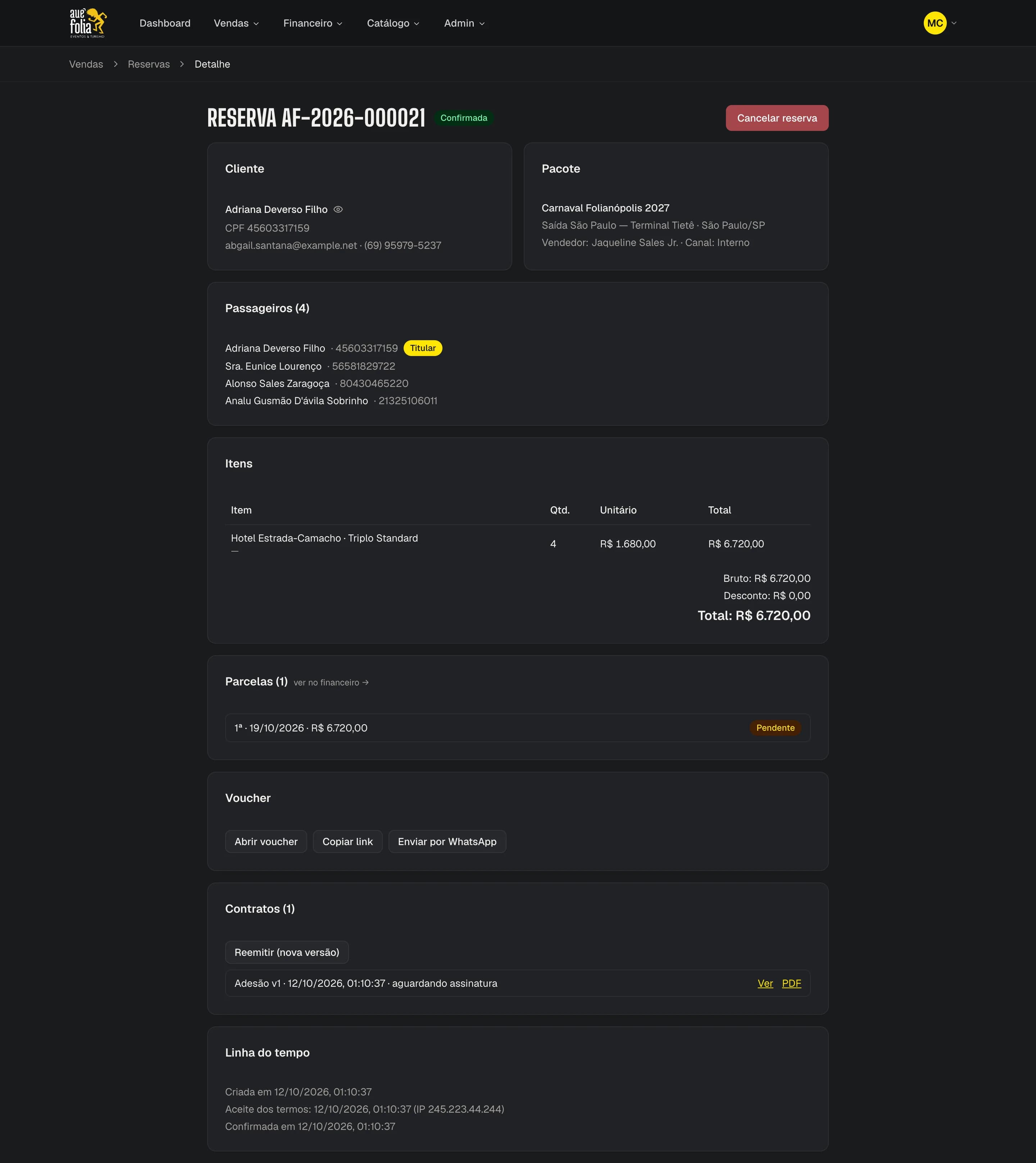Image resolution: width=1036 pixels, height=1163 pixels.
Task: Open the MC user avatar
Action: pyautogui.click(x=935, y=23)
